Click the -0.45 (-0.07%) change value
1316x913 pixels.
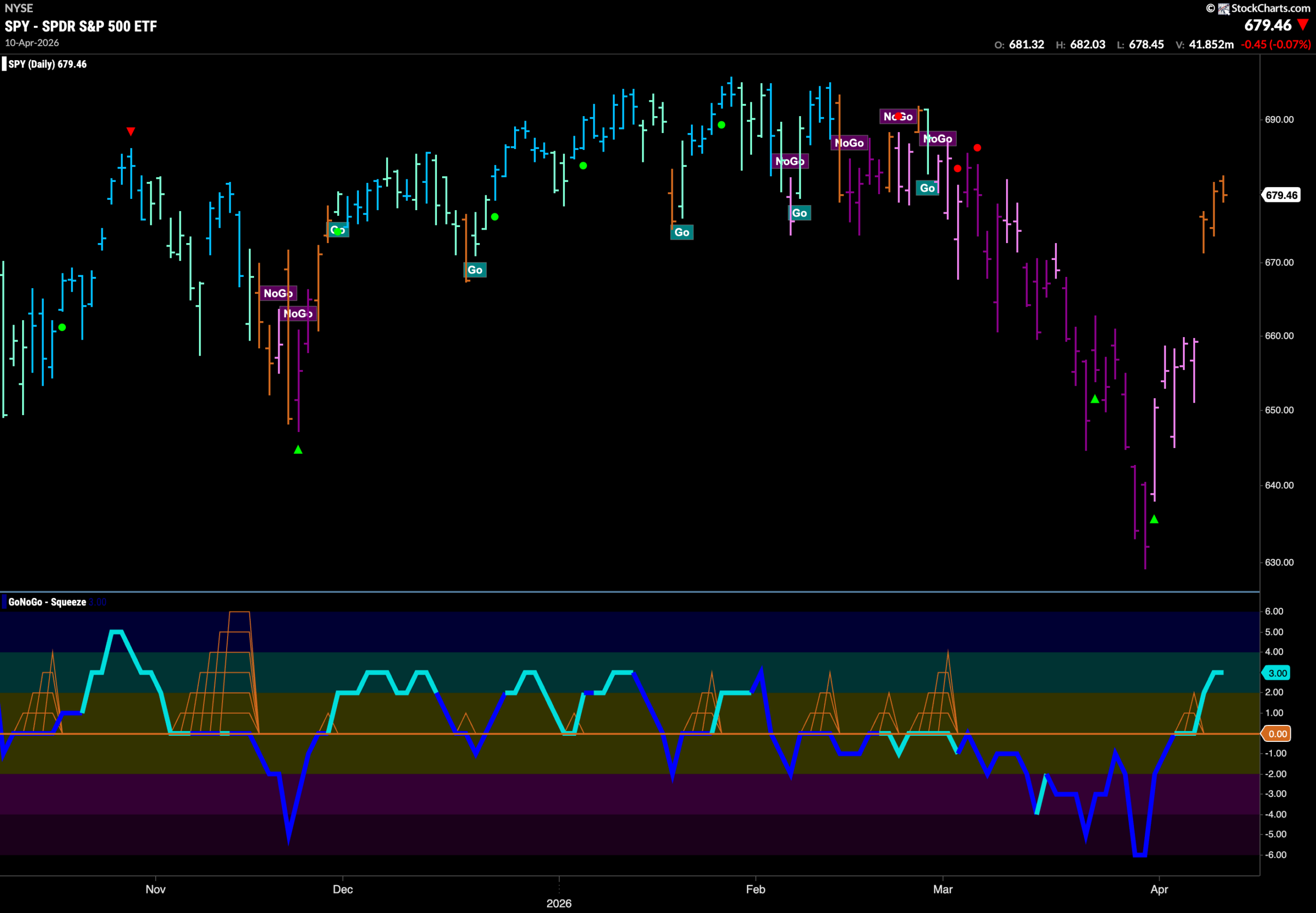(1275, 45)
